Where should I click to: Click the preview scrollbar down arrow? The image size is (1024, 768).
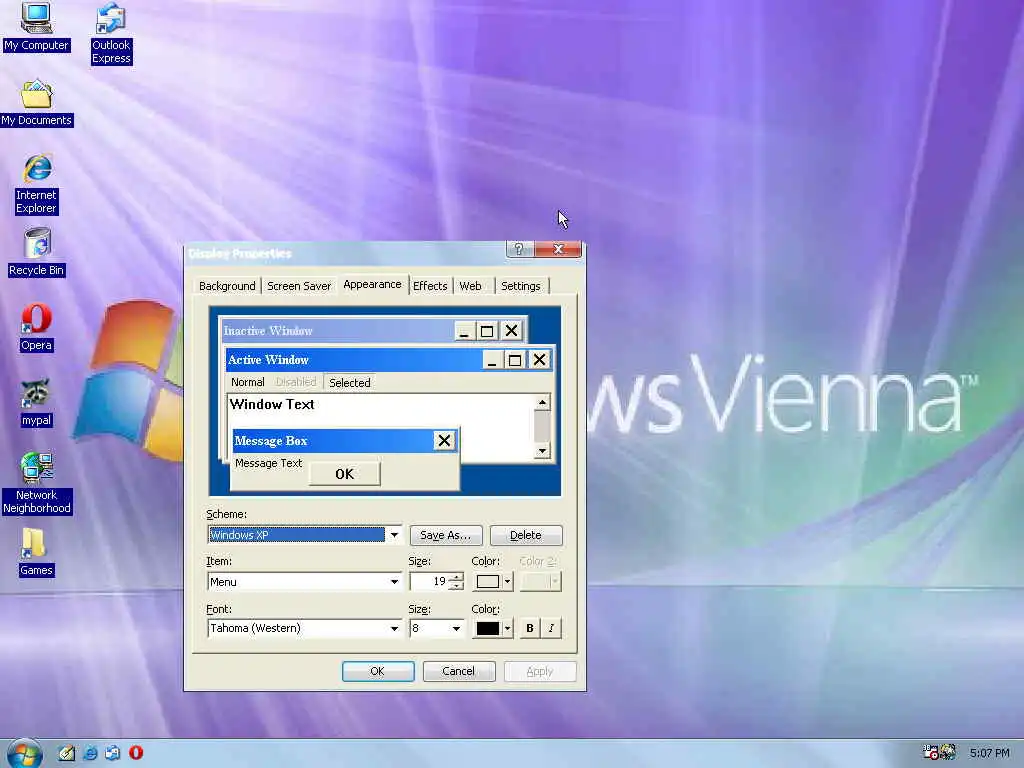tap(542, 451)
